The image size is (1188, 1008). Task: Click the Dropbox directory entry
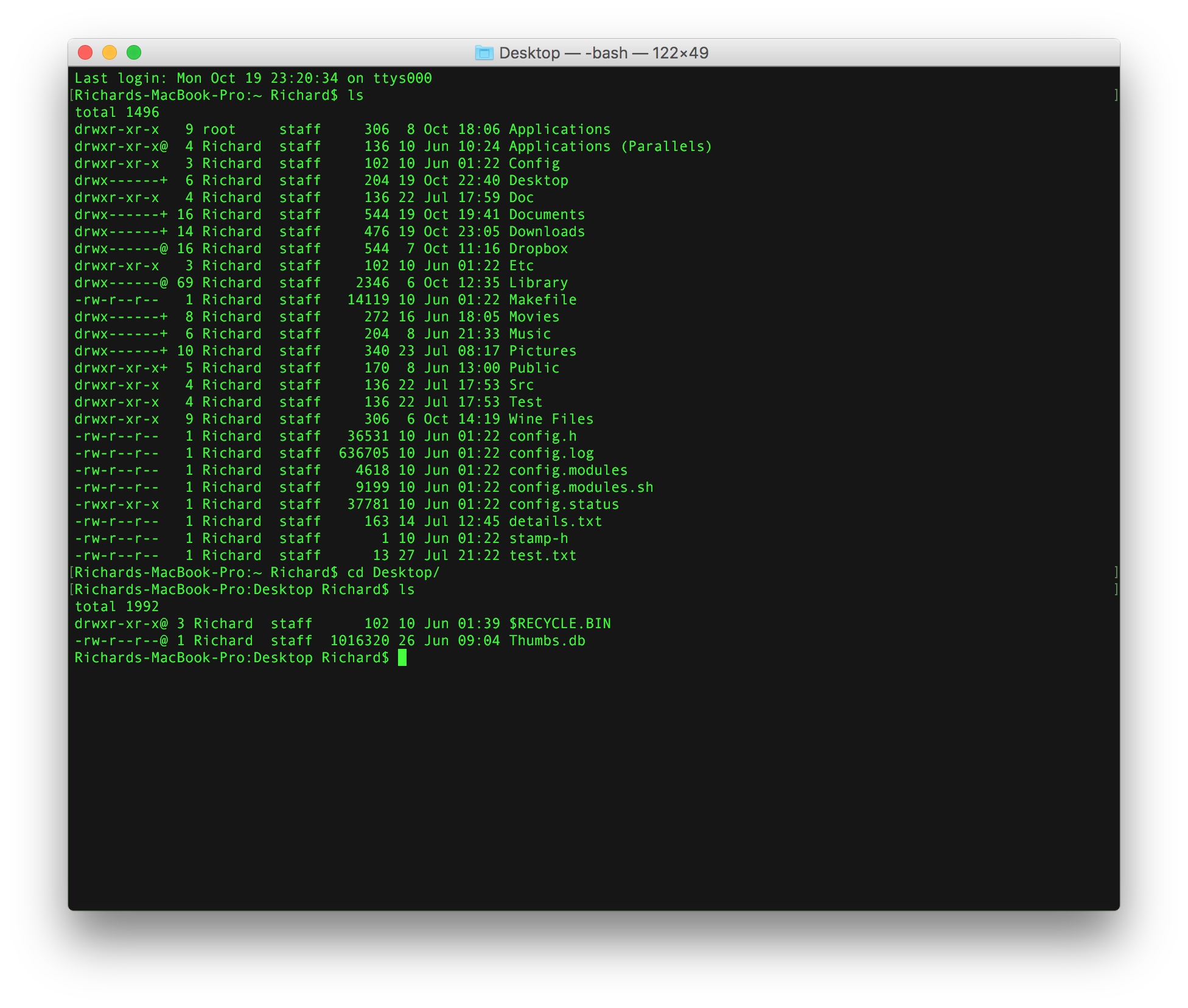[x=538, y=248]
